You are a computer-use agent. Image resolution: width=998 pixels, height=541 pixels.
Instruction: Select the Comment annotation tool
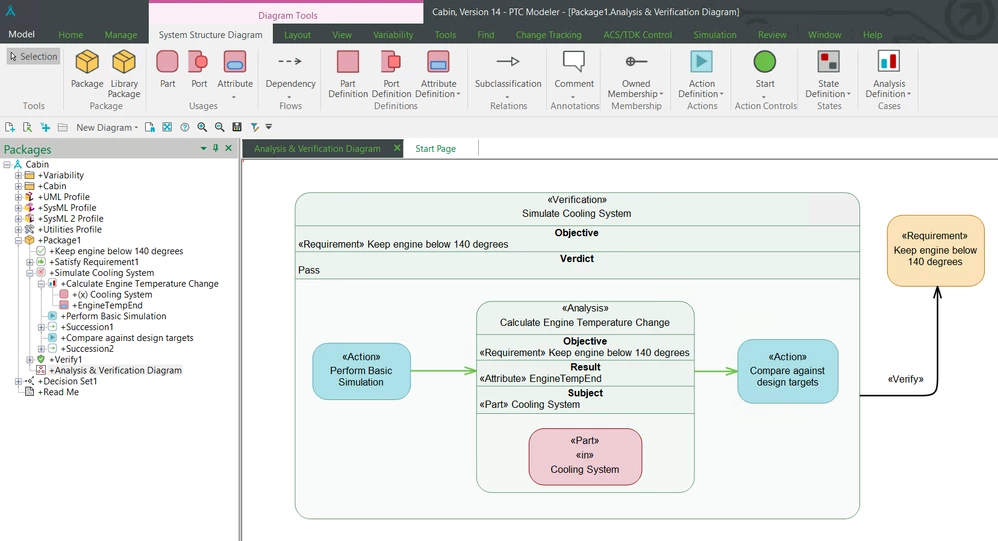(x=573, y=62)
